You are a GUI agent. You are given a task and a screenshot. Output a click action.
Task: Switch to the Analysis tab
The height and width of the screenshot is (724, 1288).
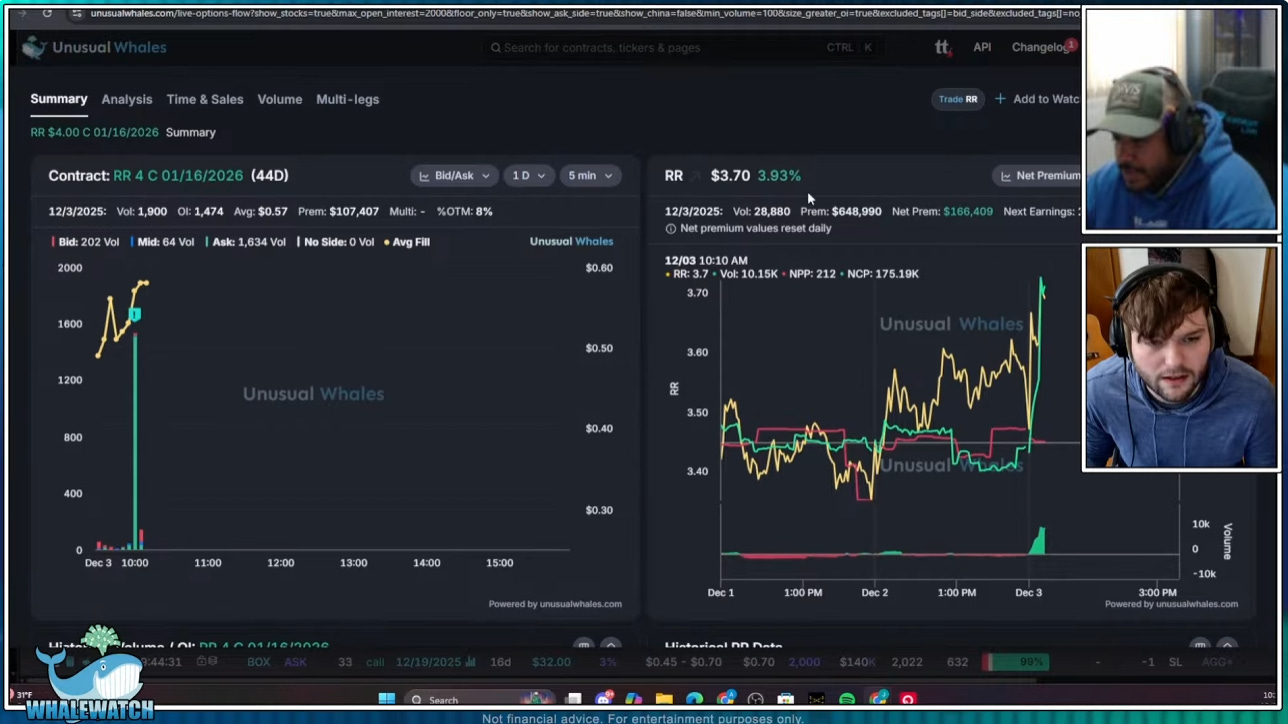coord(126,99)
